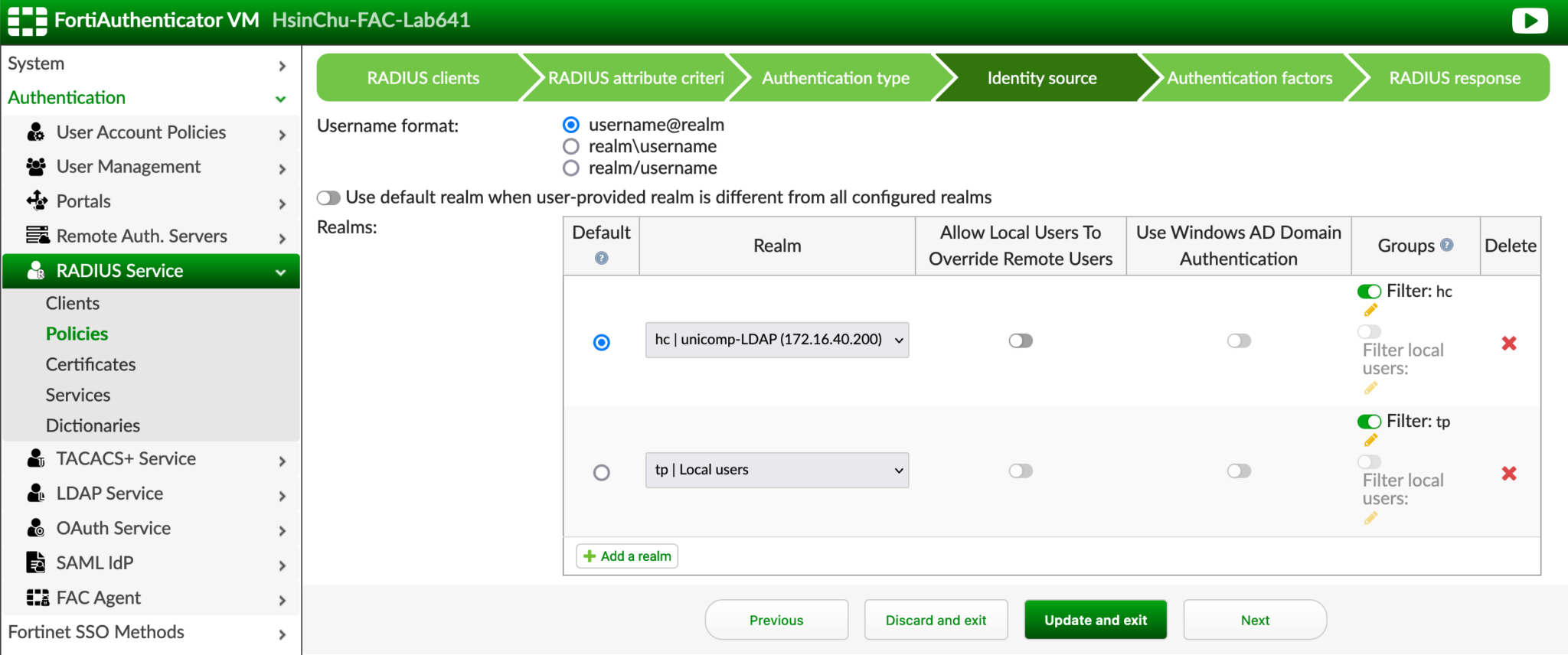Click Update and exit

[x=1096, y=620]
